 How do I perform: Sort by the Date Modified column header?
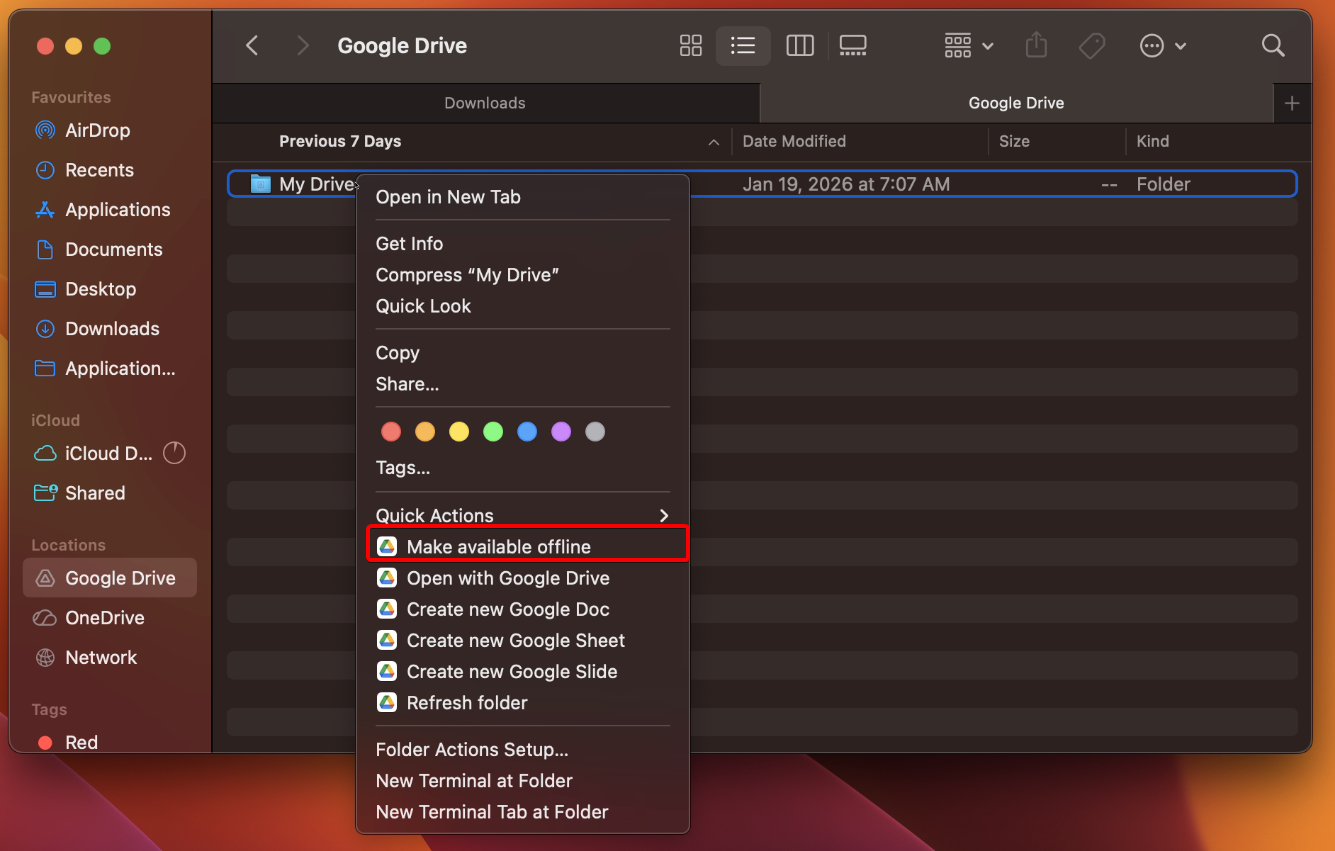coord(795,141)
